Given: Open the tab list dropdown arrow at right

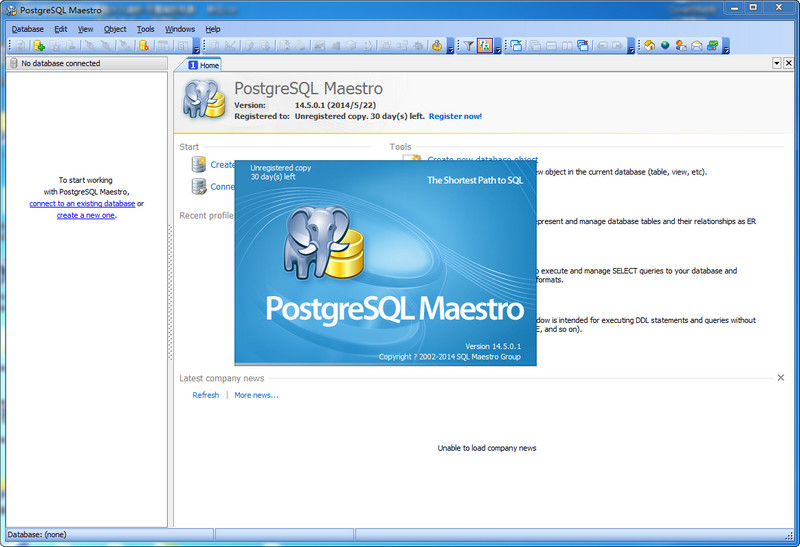Looking at the screenshot, I should point(776,63).
